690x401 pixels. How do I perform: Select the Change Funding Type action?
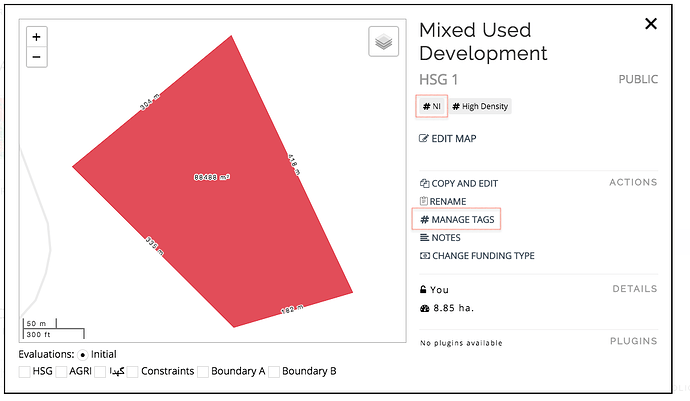tap(477, 256)
